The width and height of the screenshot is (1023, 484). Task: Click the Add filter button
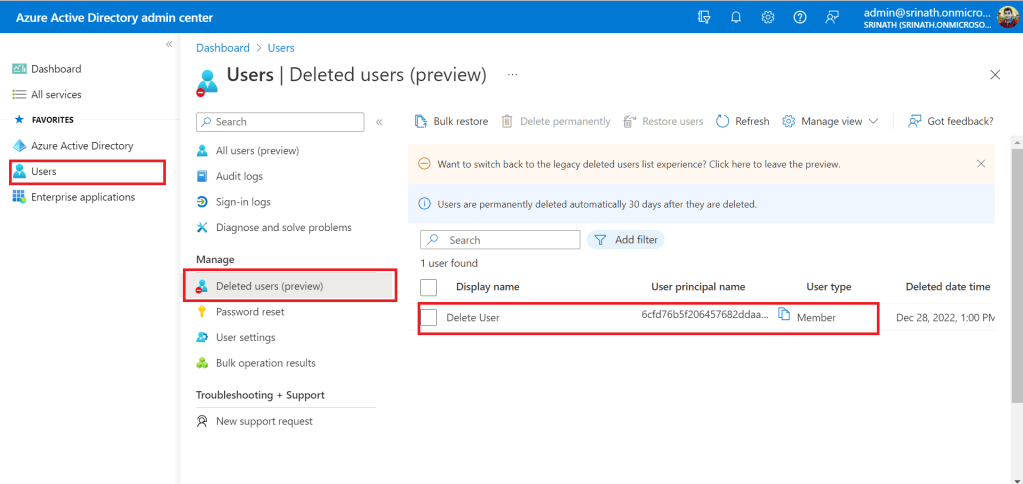click(x=626, y=240)
